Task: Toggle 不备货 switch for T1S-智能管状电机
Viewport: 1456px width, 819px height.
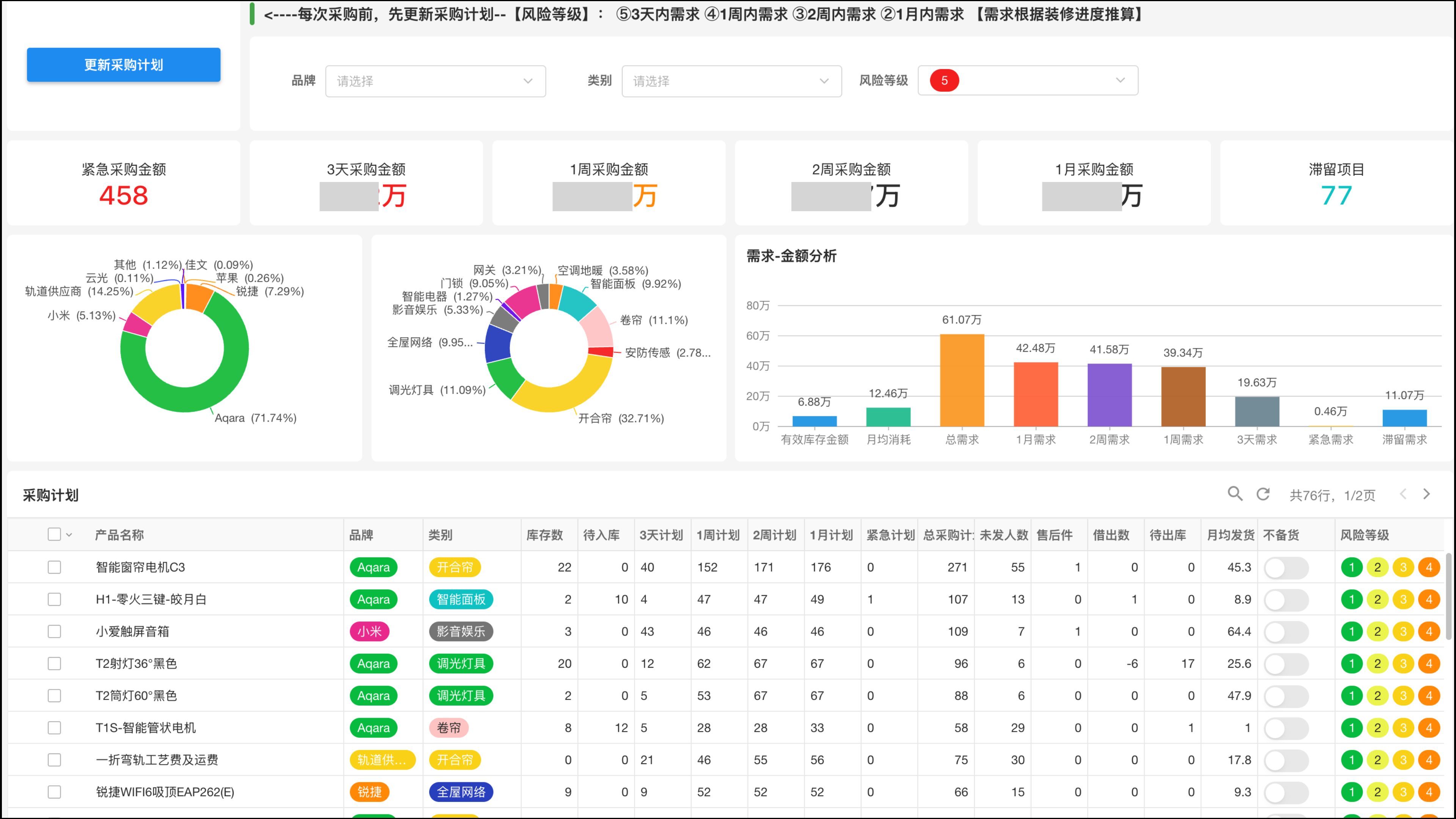Action: tap(1286, 729)
